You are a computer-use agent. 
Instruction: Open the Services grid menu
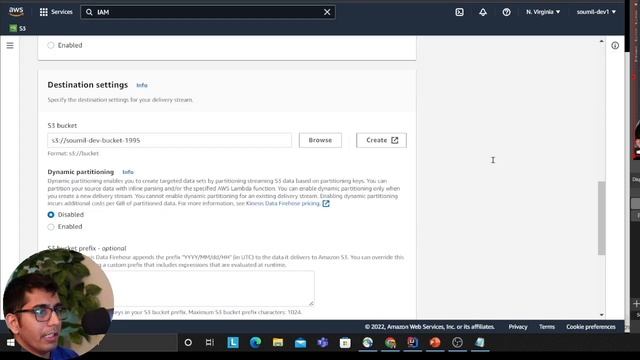click(56, 12)
